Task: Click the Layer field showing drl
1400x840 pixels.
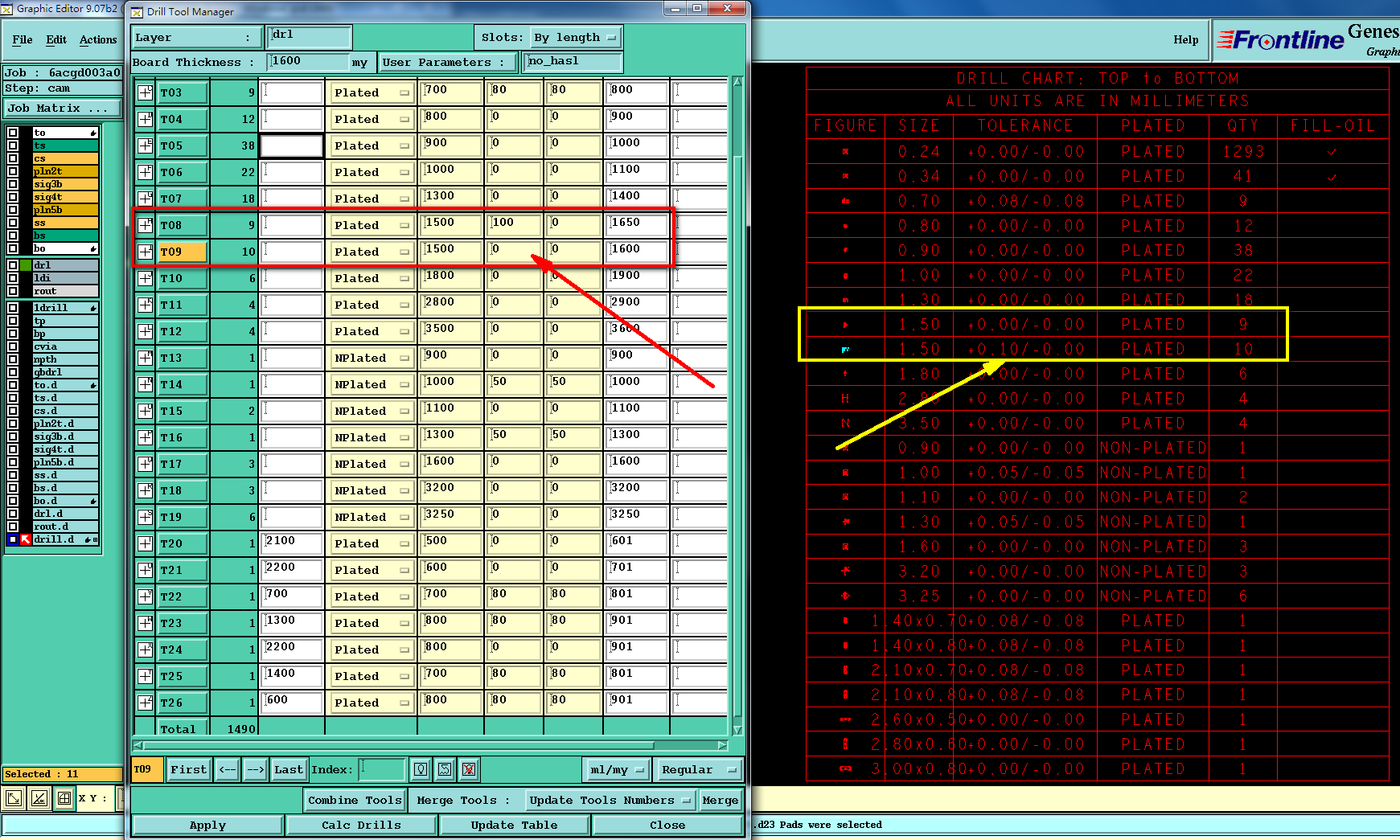Action: point(310,37)
